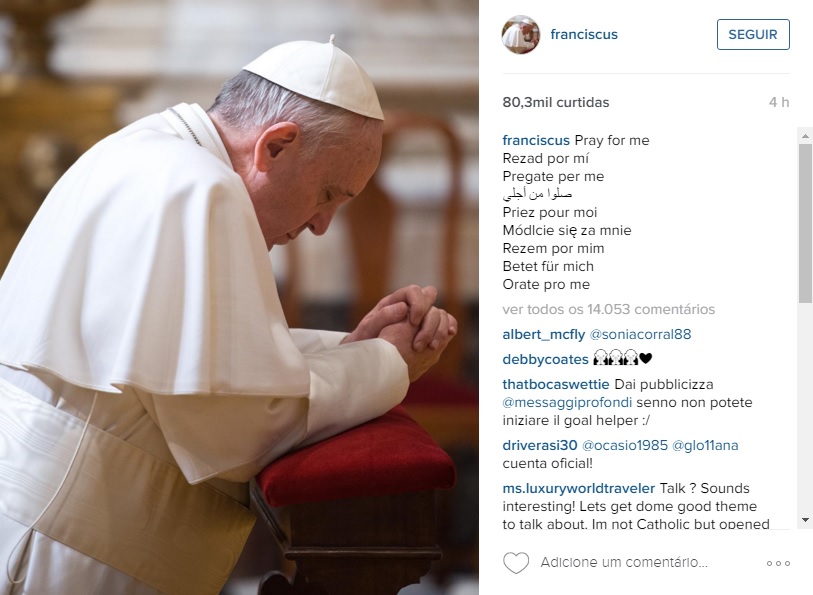This screenshot has width=813, height=595.
Task: Click the franciscus profile avatar
Action: click(x=521, y=34)
